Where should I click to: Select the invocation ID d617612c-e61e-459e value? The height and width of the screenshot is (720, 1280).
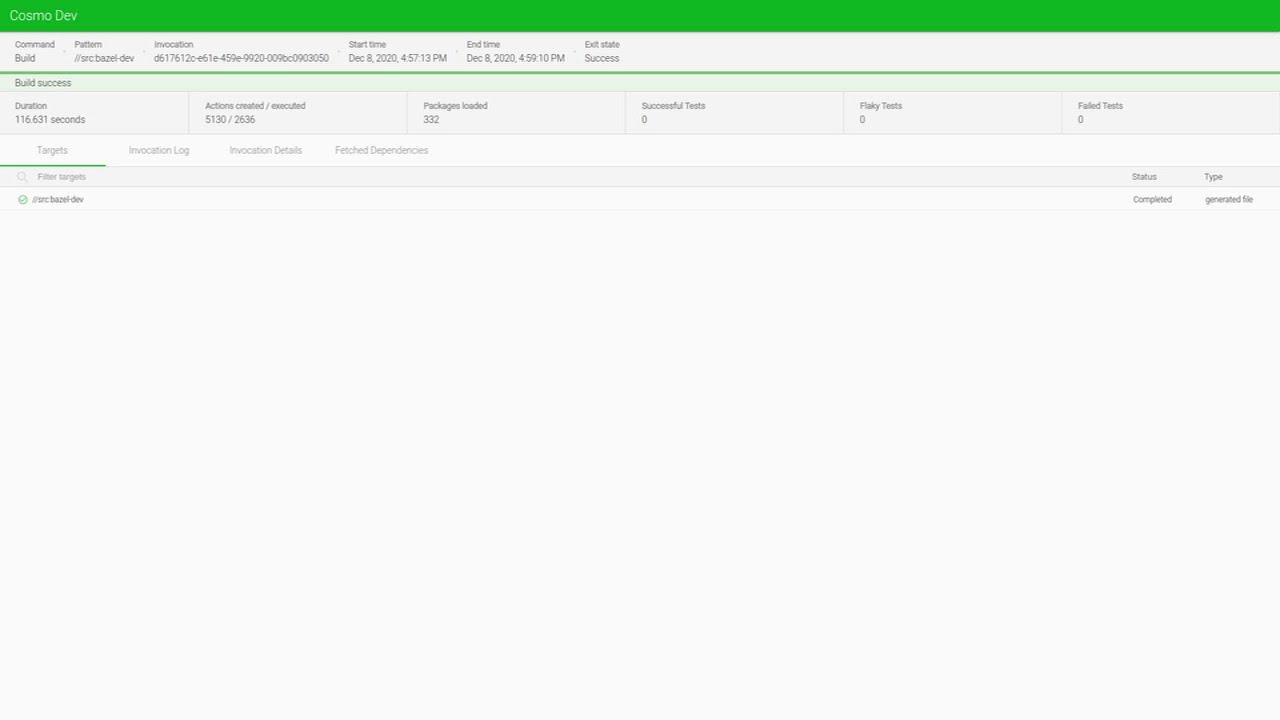pyautogui.click(x=241, y=58)
